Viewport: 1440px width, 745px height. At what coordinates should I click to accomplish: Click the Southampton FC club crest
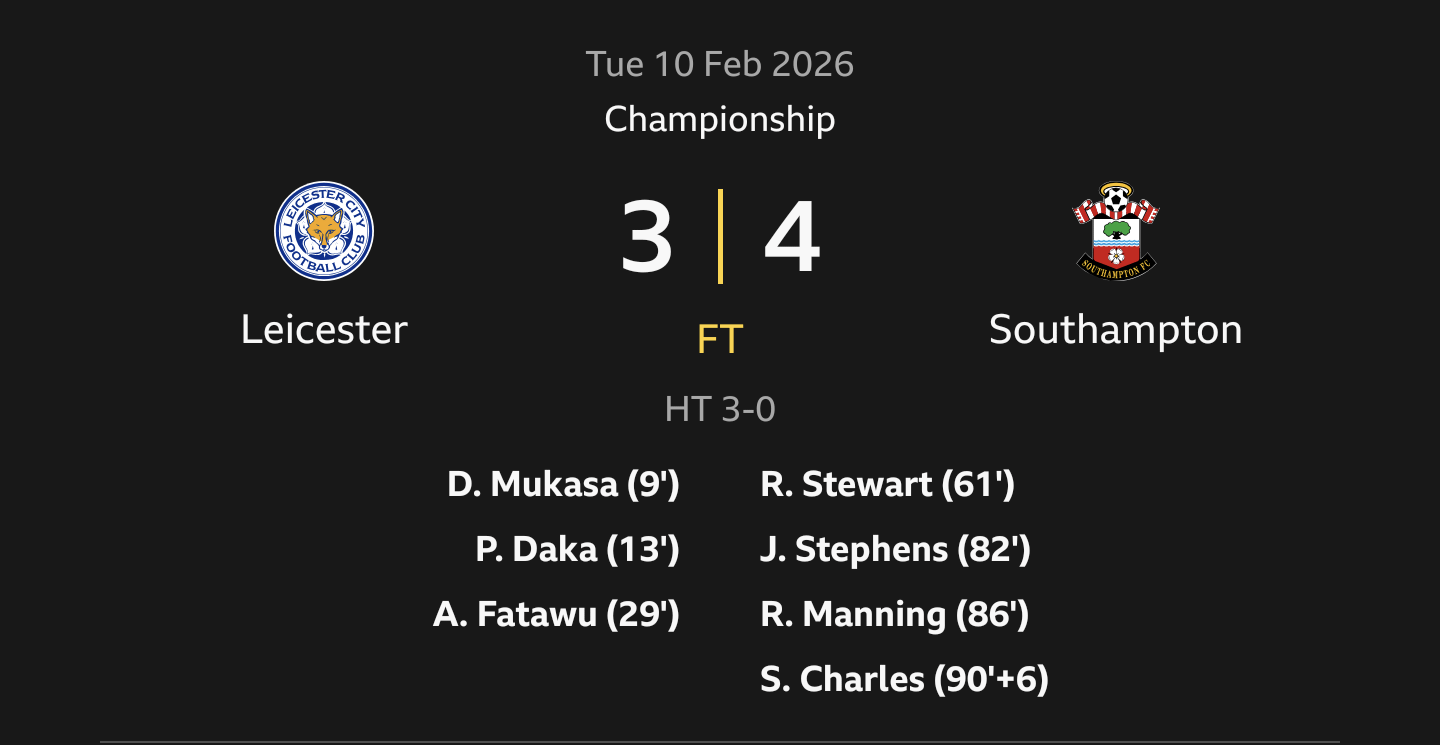(1115, 231)
